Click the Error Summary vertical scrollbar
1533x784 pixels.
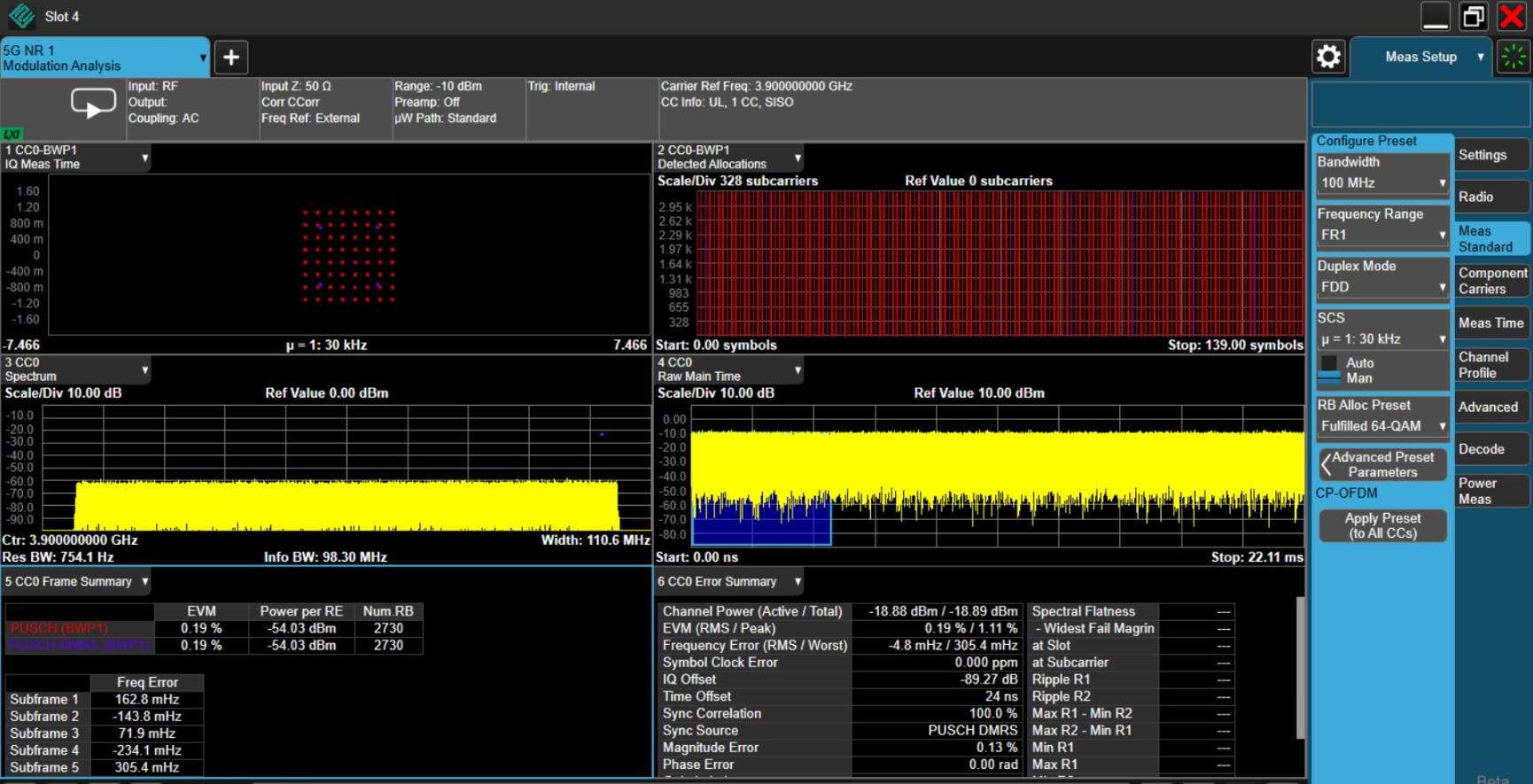(x=1300, y=666)
